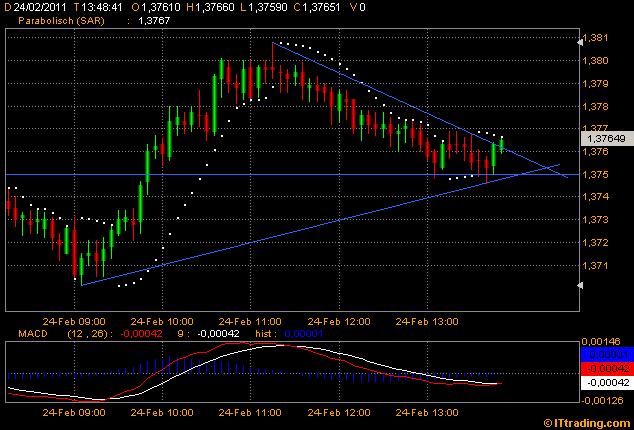Click the 1,381 price axis label

coord(596,38)
